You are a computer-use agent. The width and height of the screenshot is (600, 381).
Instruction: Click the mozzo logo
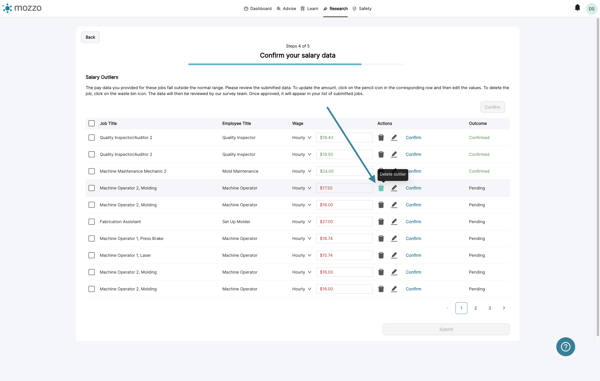22,8
